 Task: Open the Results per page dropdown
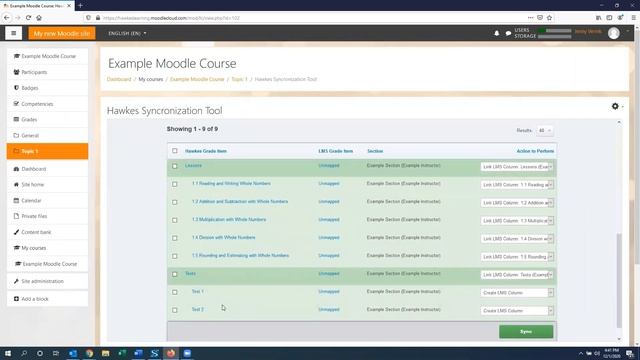(544, 130)
